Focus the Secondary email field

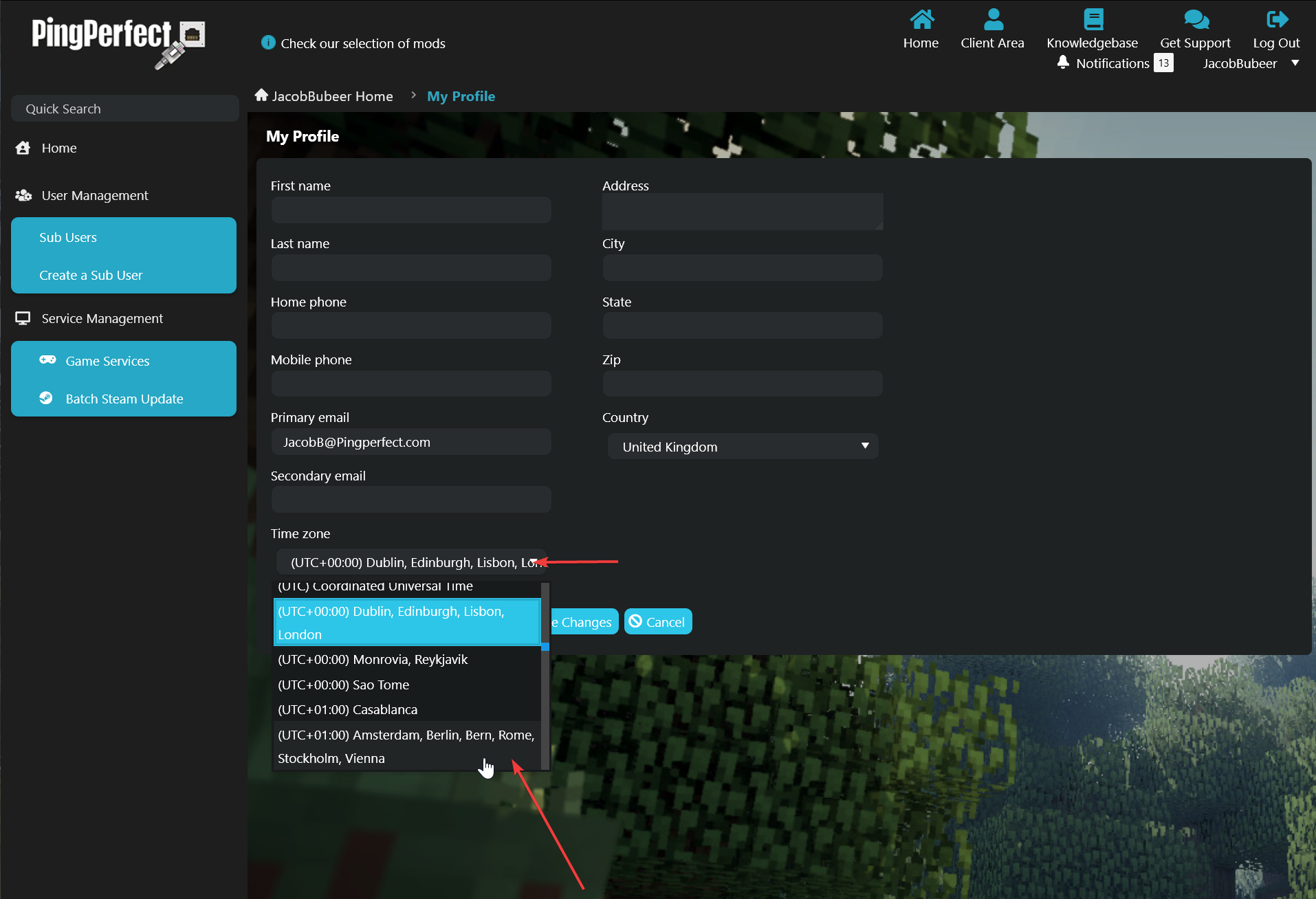coord(411,499)
